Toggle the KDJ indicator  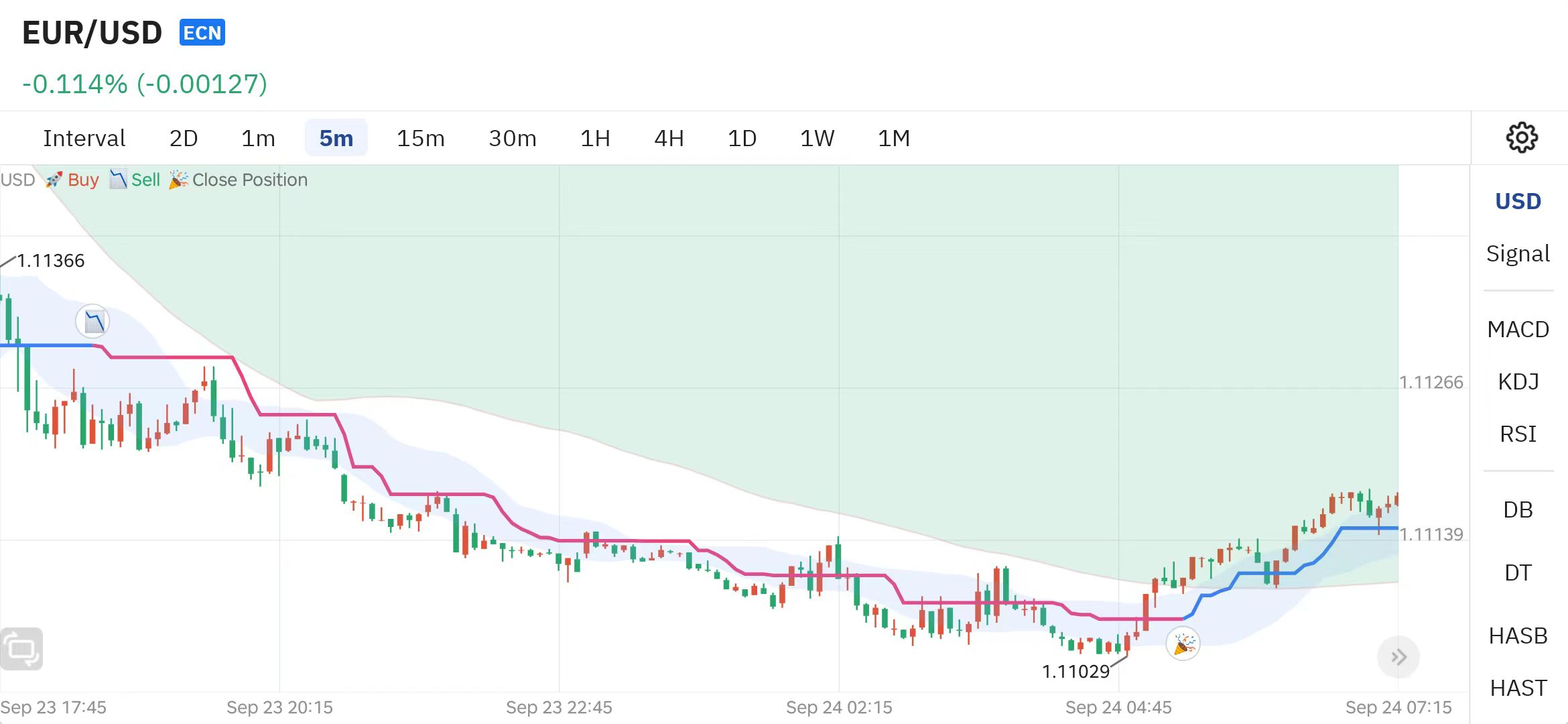pos(1518,381)
